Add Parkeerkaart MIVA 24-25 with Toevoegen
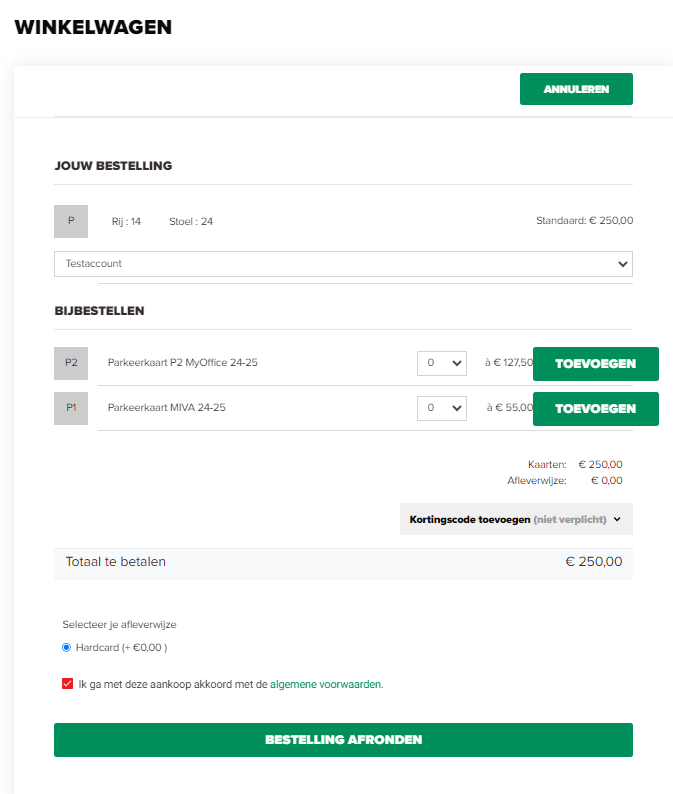673x794 pixels. click(596, 409)
